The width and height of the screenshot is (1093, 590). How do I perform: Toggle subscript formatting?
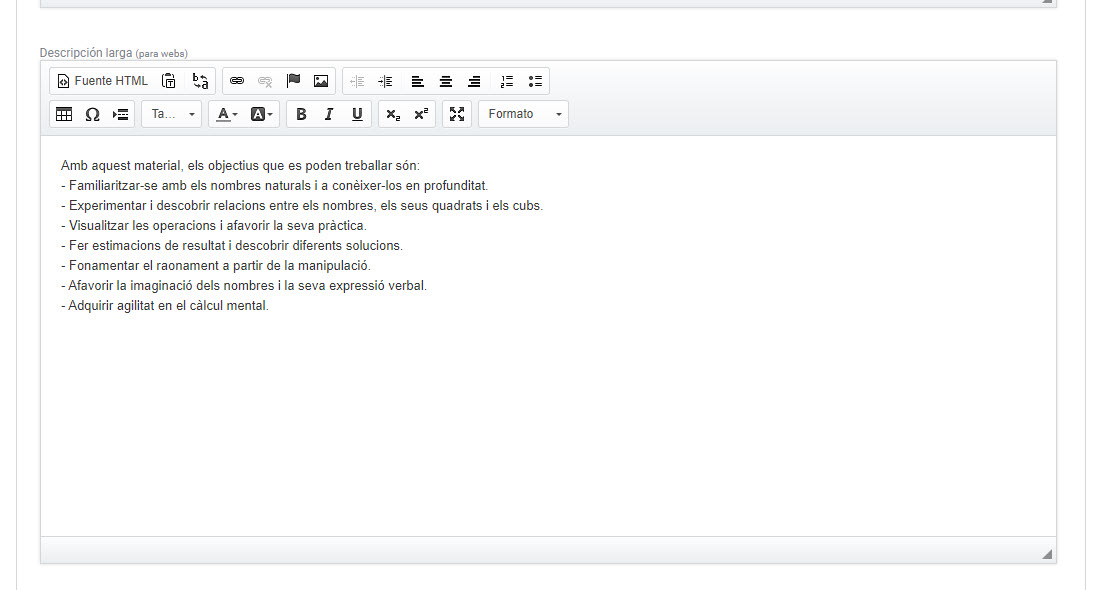click(x=393, y=114)
